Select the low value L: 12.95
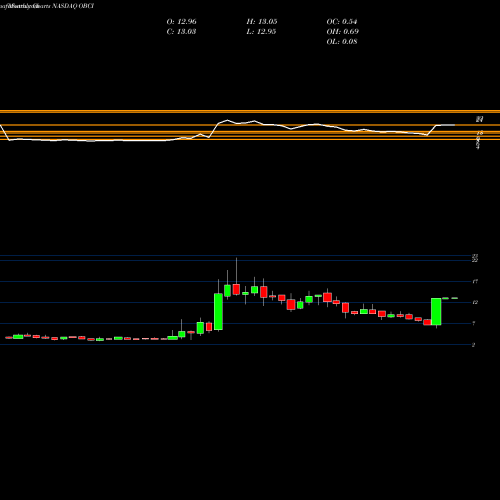Image resolution: width=500 pixels, height=500 pixels. pos(261,32)
